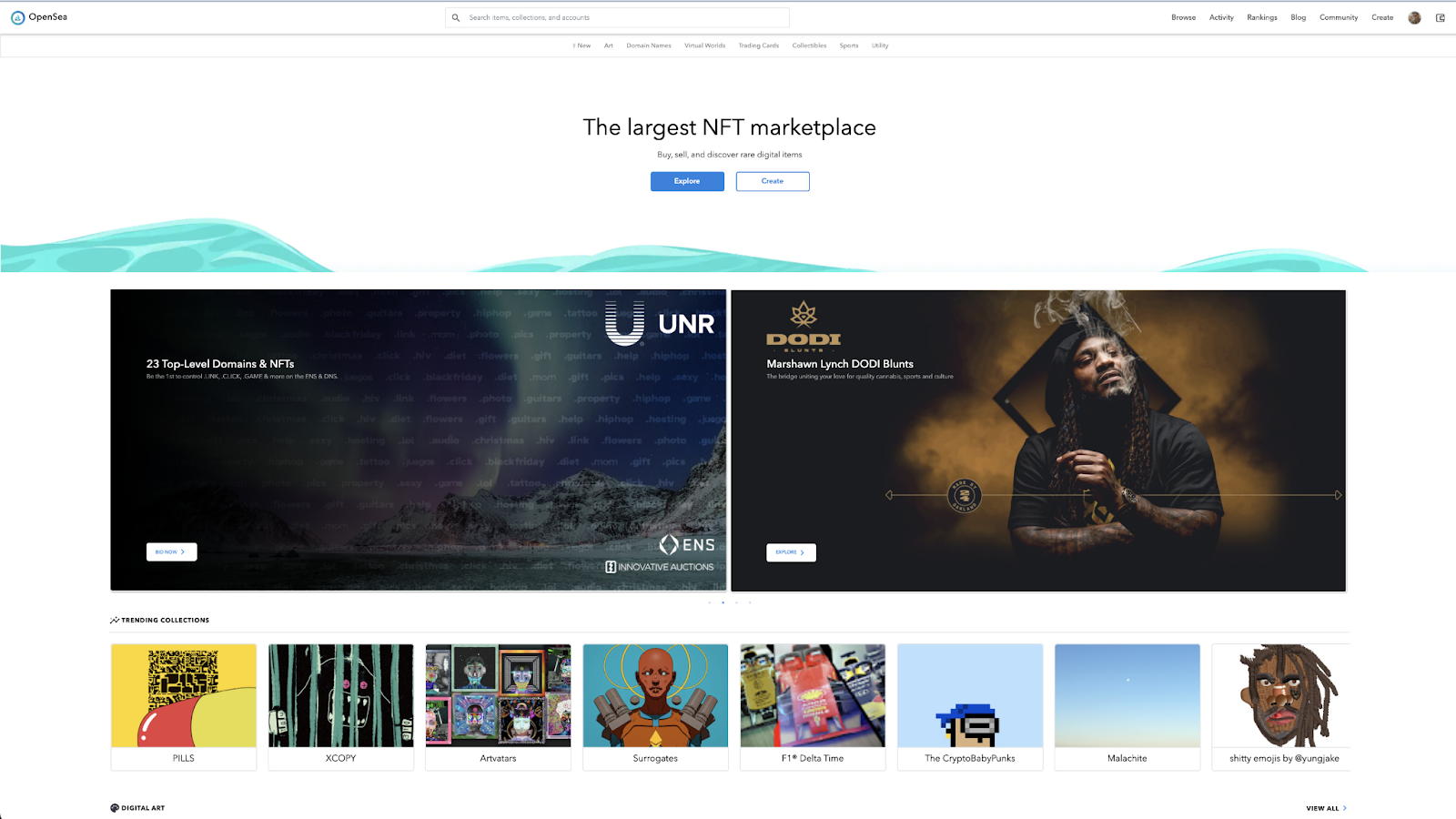Open the PILLS collection thumbnail
Screen dimensions: 1456x819
(x=184, y=696)
